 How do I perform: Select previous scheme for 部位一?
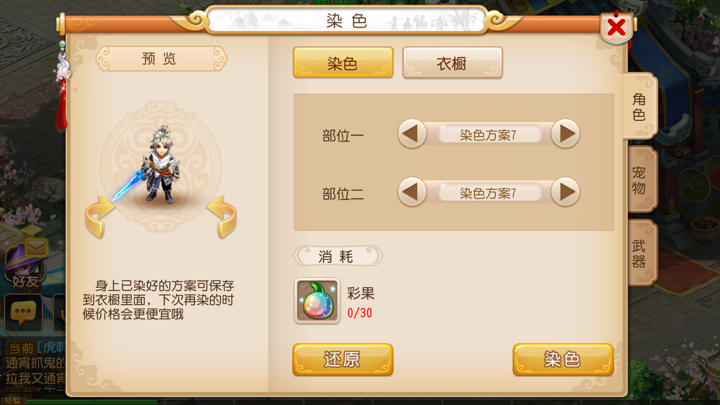click(411, 134)
